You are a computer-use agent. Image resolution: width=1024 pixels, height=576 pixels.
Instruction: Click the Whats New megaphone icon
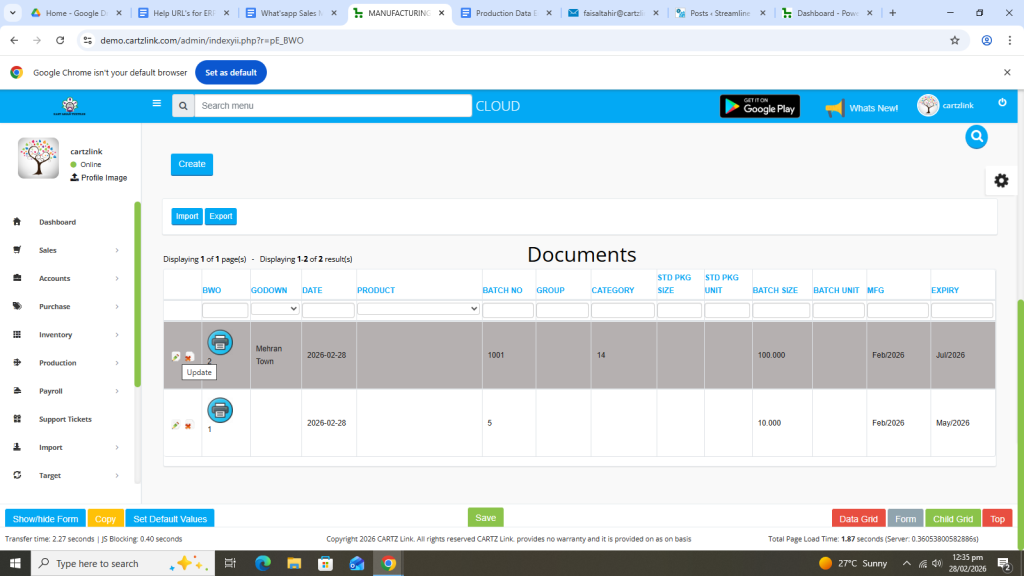pyautogui.click(x=834, y=107)
